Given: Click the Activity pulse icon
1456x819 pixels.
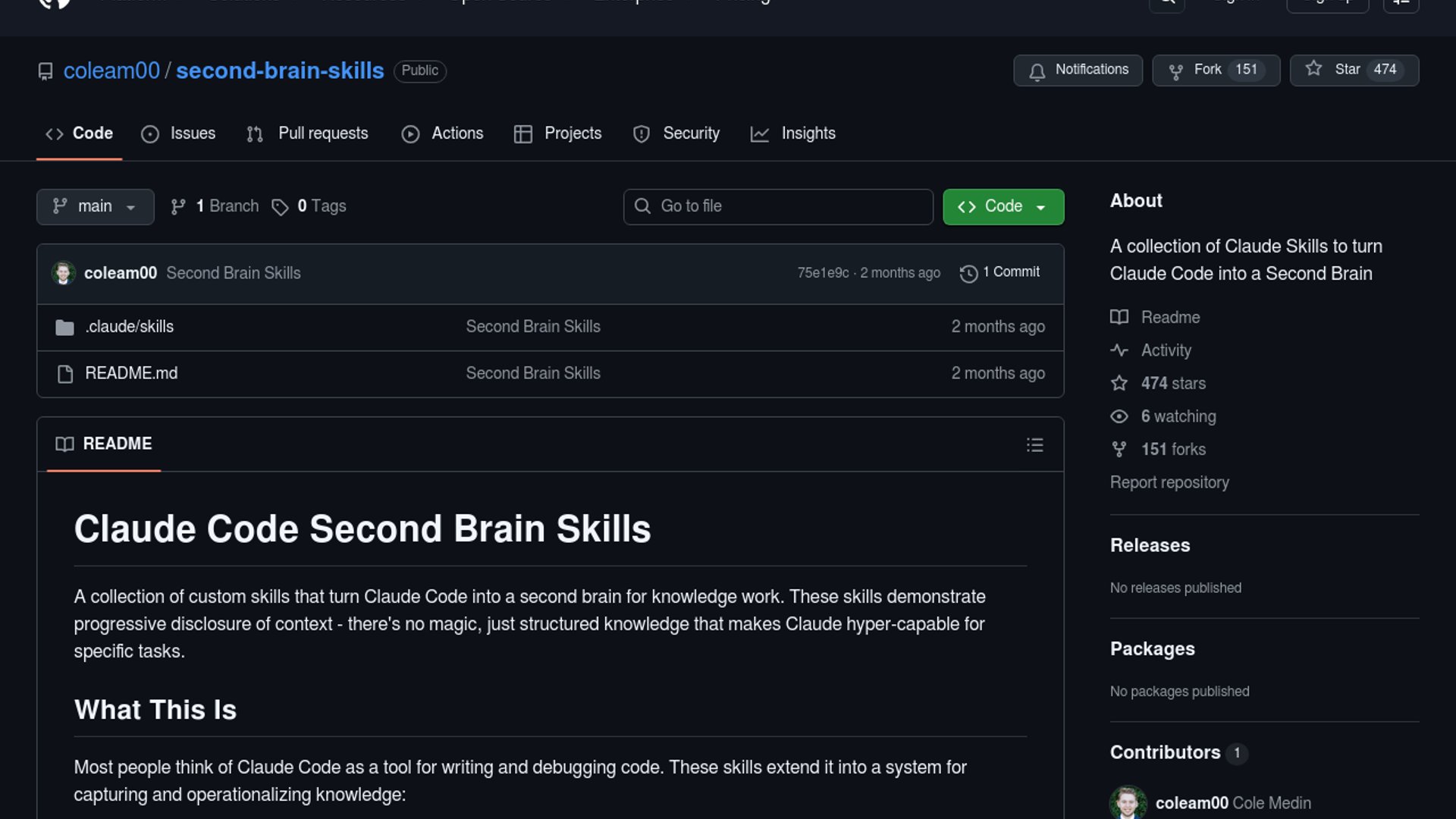Looking at the screenshot, I should click(1119, 350).
